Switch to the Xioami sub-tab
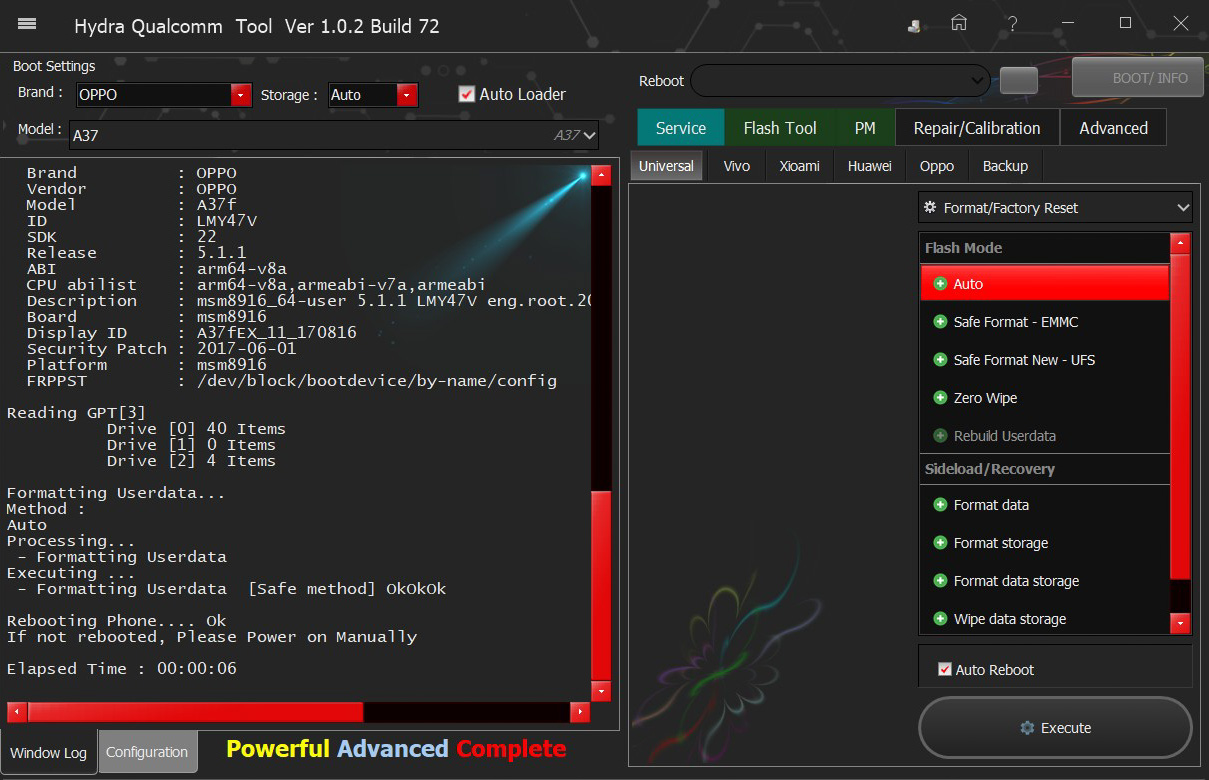The width and height of the screenshot is (1209, 780). coord(800,166)
